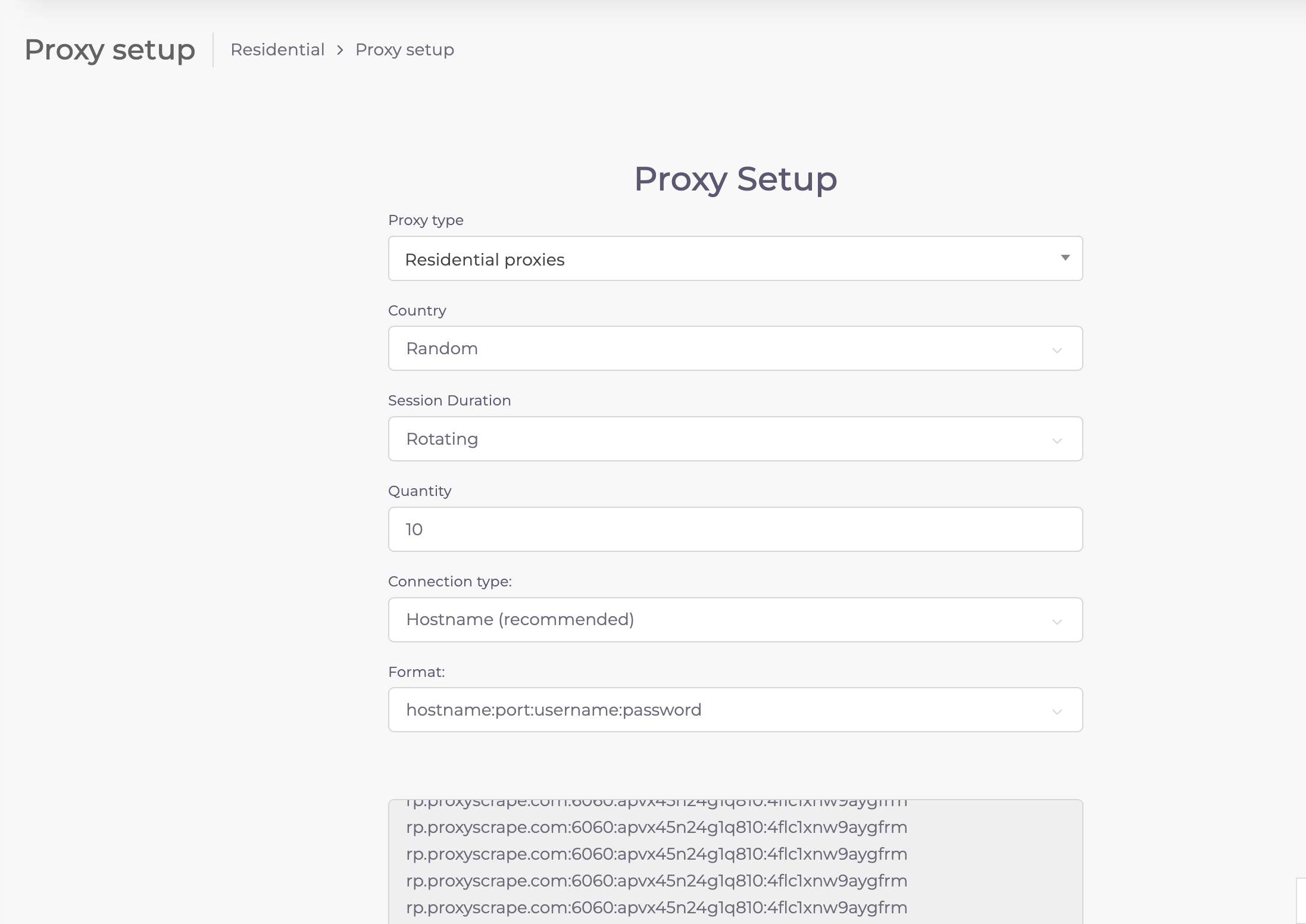Click the chevron next to hostname:port:username:password
Viewport: 1306px width, 924px height.
[x=1057, y=711]
